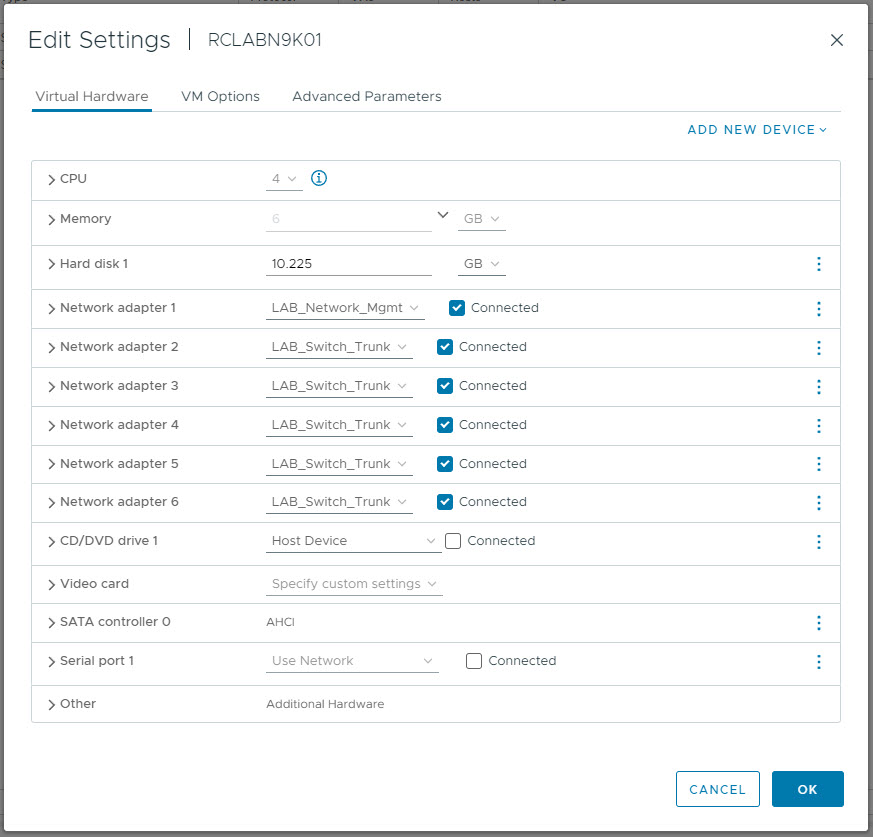Open Network adapter 5 network dropdown
The image size is (873, 837).
point(339,464)
